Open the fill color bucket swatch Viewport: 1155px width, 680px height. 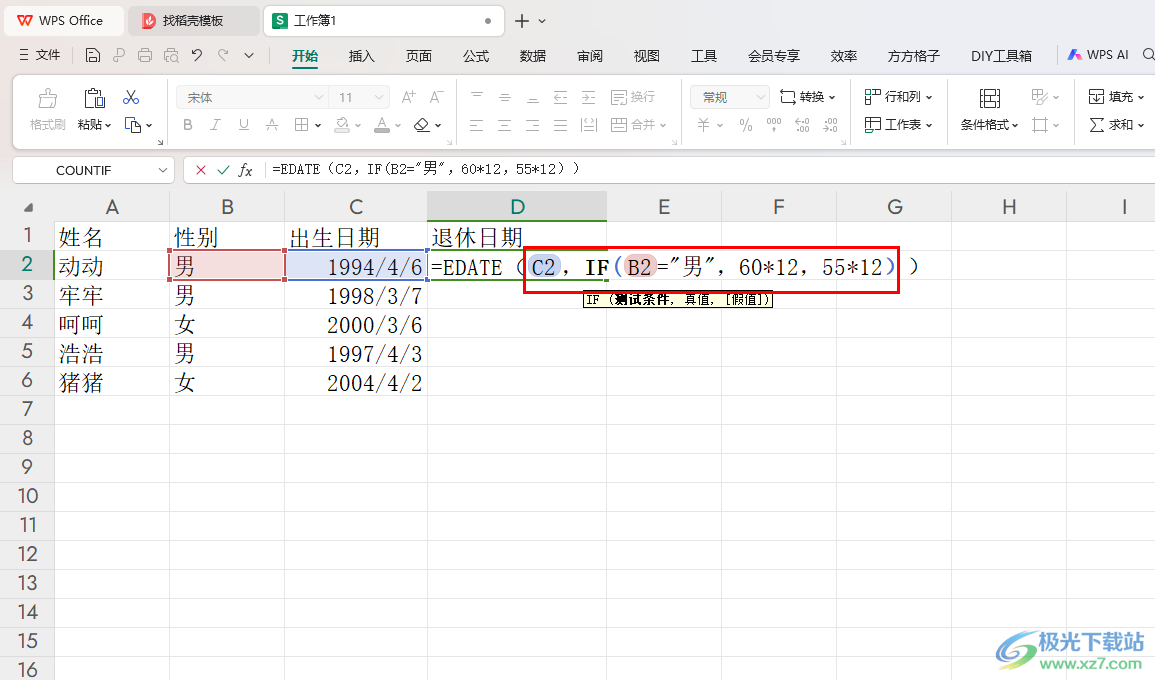[342, 125]
